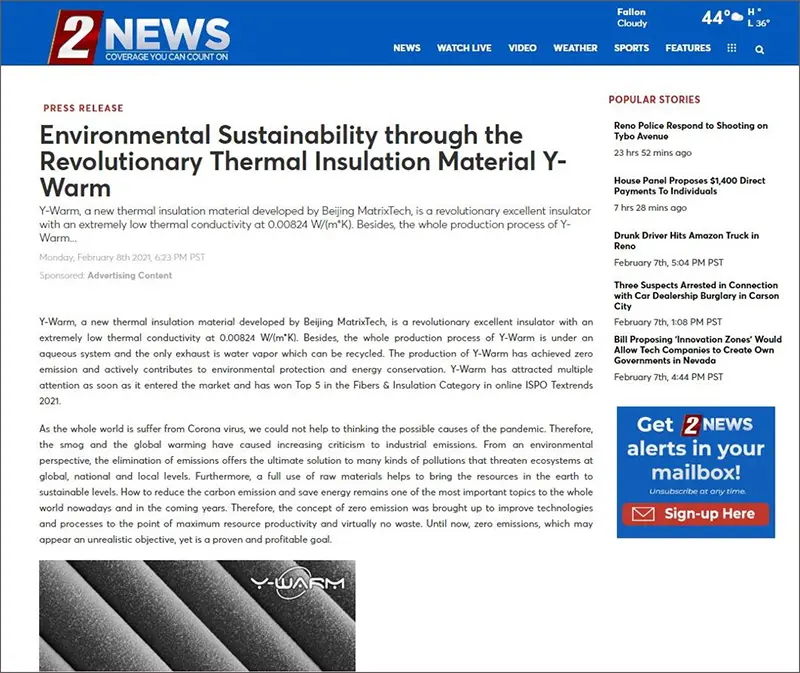
Task: Open the WATCH LIVE menu item
Action: 464,48
